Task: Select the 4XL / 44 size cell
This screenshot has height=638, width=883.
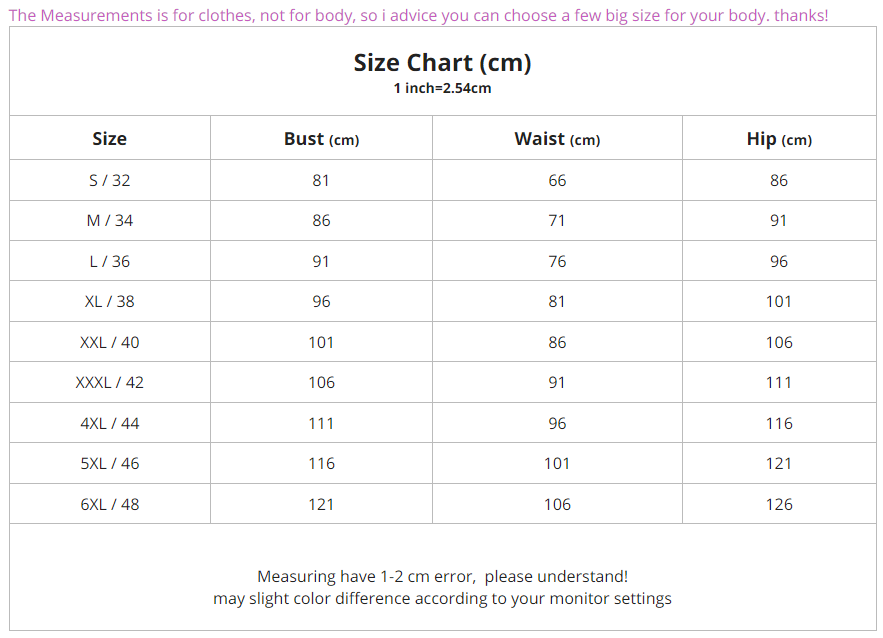Action: pyautogui.click(x=110, y=423)
